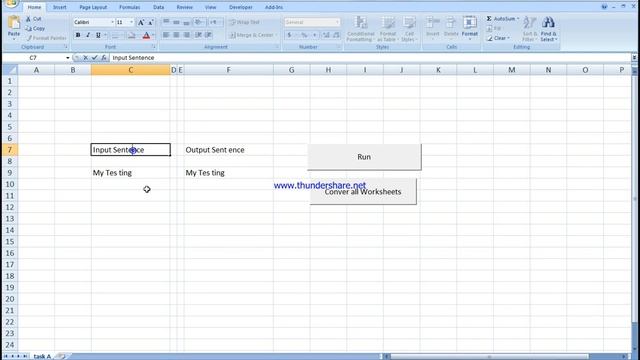This screenshot has width=640, height=360.
Task: Open Conditional Formatting
Action: 360,29
